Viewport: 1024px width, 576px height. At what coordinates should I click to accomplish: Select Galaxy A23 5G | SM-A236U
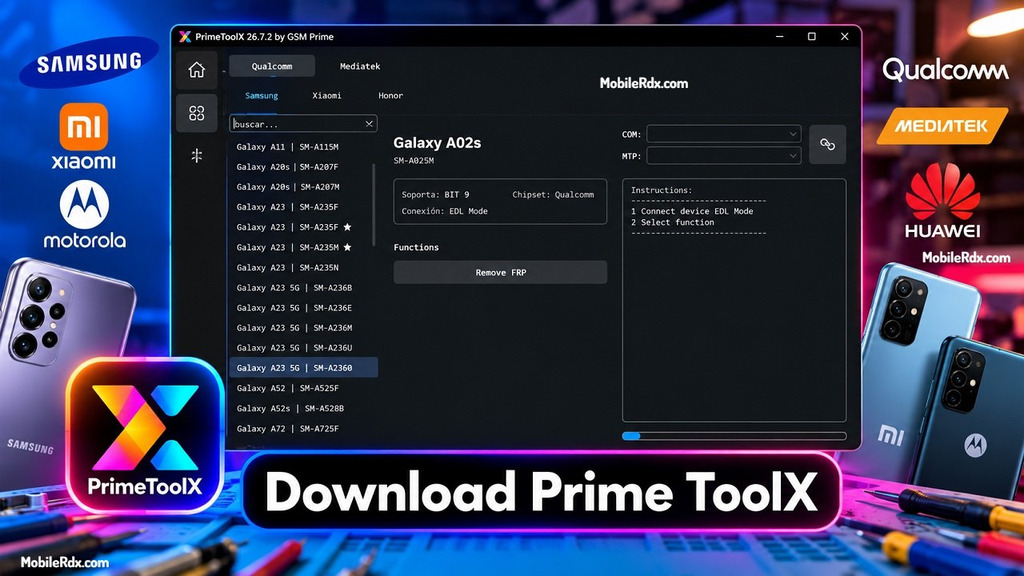click(x=294, y=347)
